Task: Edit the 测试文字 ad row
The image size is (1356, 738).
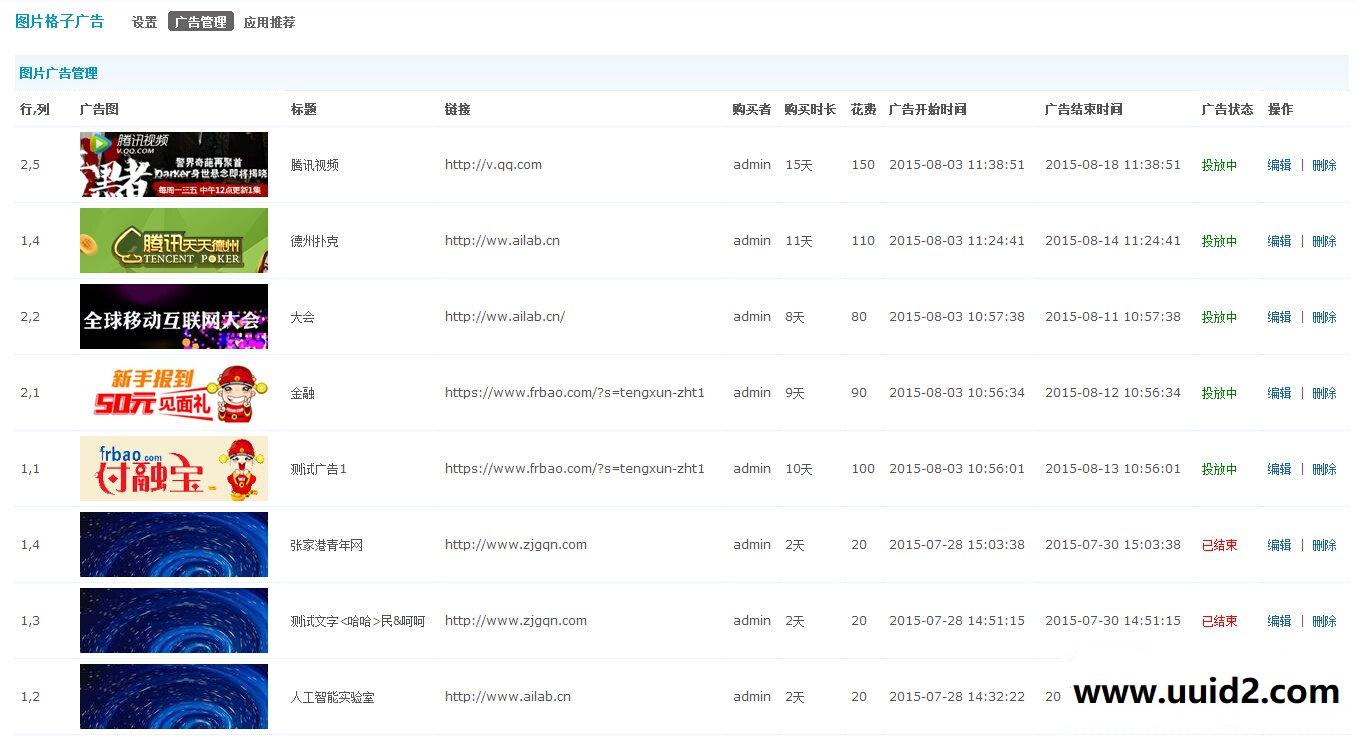Action: pyautogui.click(x=1279, y=620)
